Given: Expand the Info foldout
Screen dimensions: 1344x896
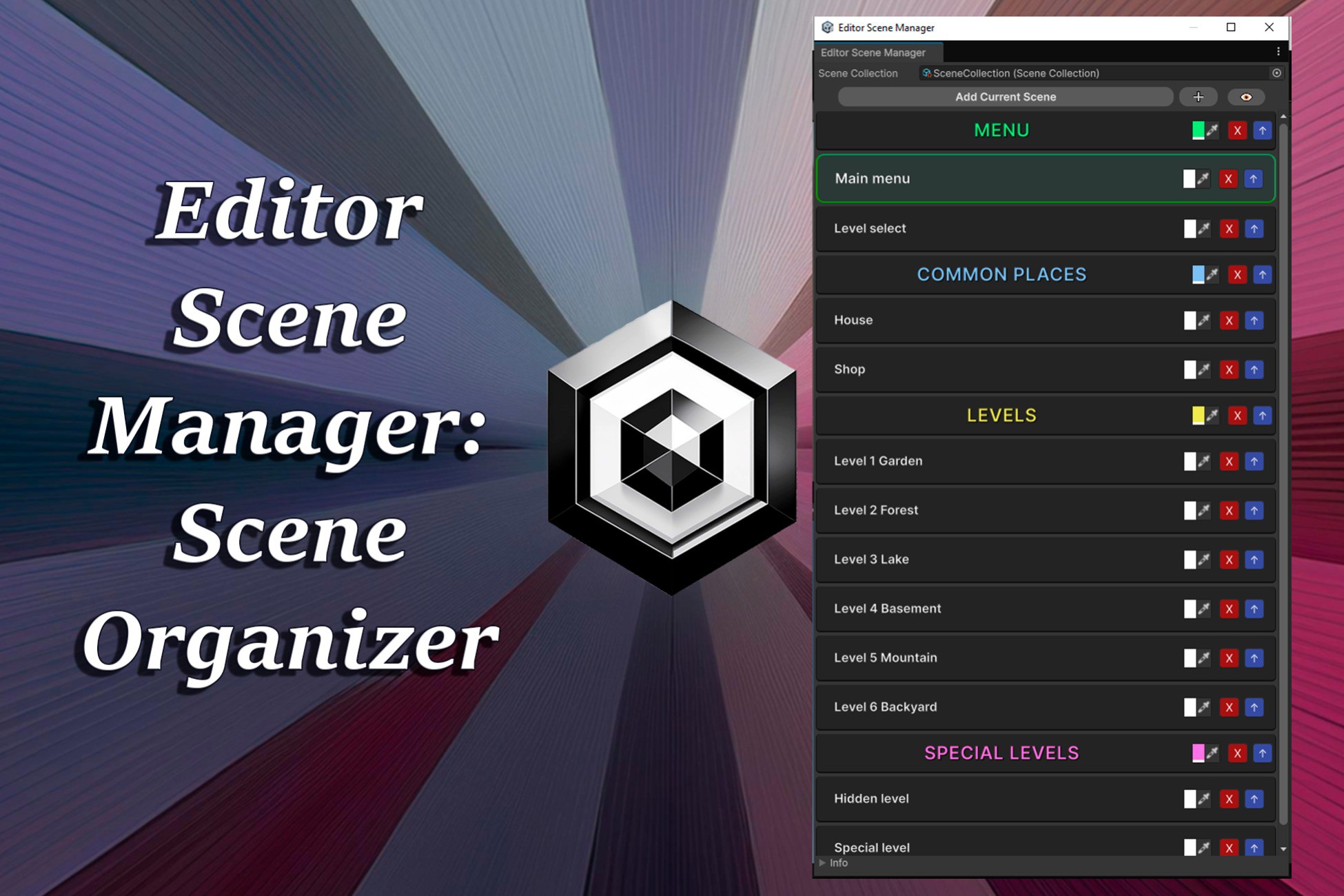Looking at the screenshot, I should [822, 863].
